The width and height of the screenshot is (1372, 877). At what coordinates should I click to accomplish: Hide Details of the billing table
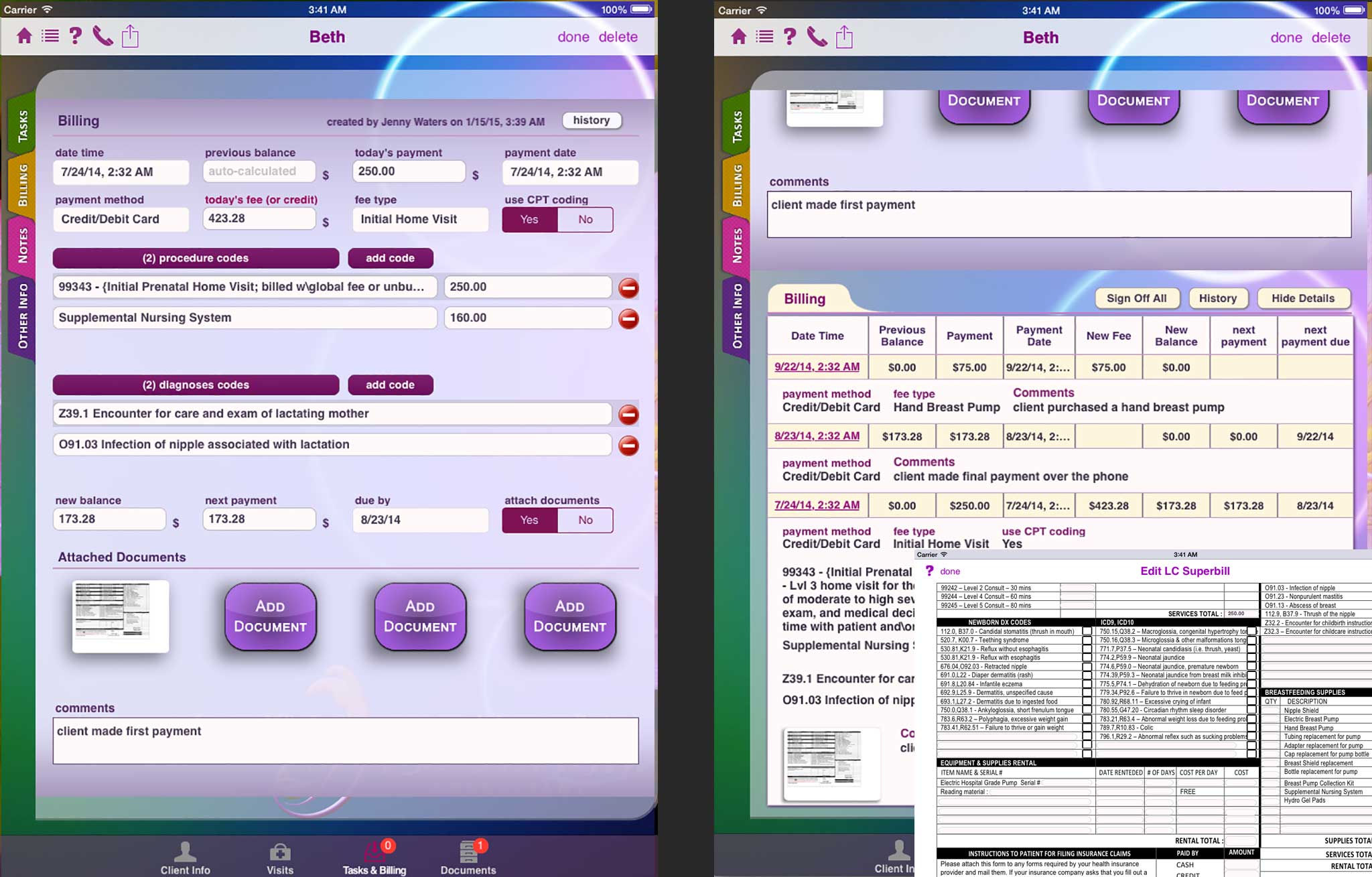click(1303, 298)
